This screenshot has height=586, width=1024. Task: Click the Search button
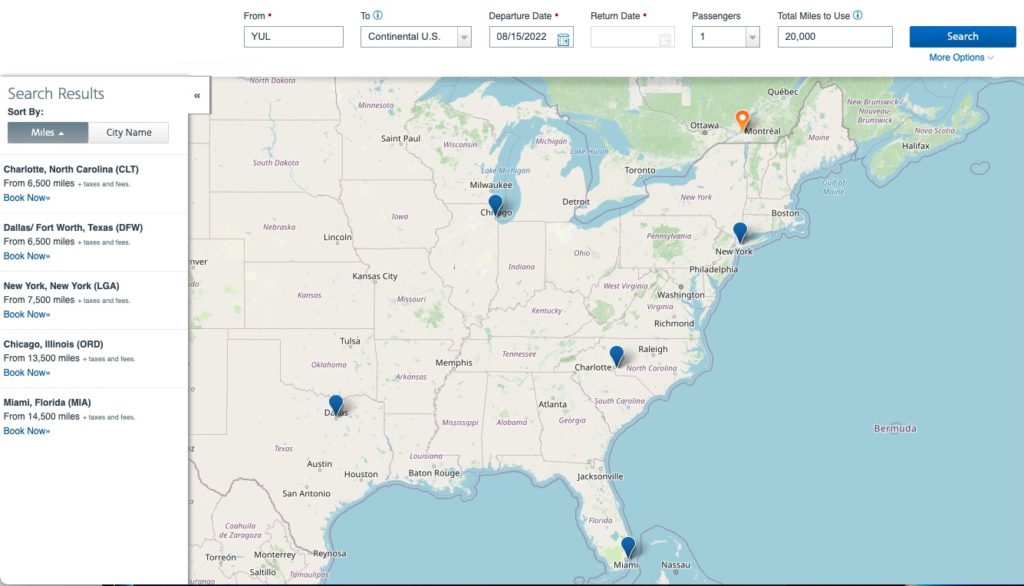(962, 35)
